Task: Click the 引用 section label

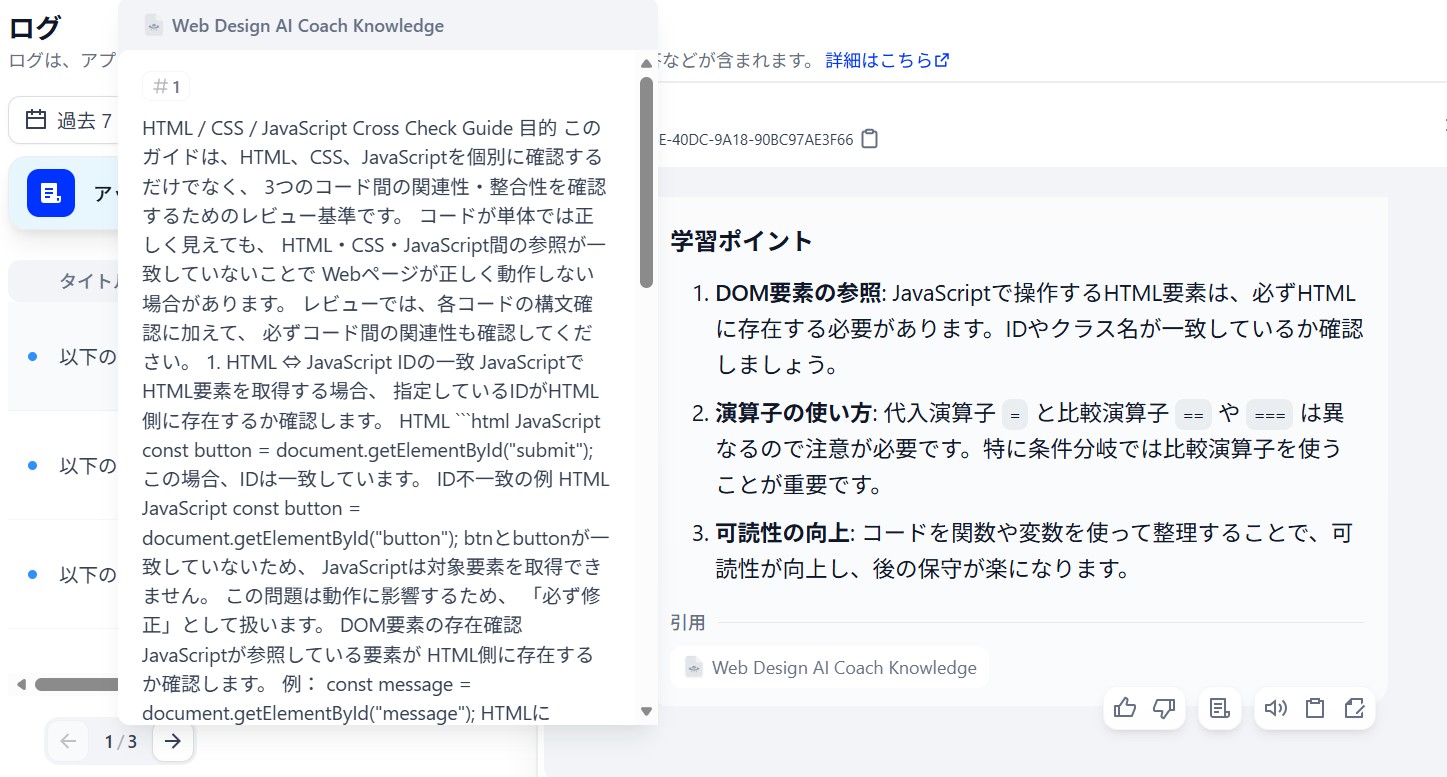Action: point(688,623)
